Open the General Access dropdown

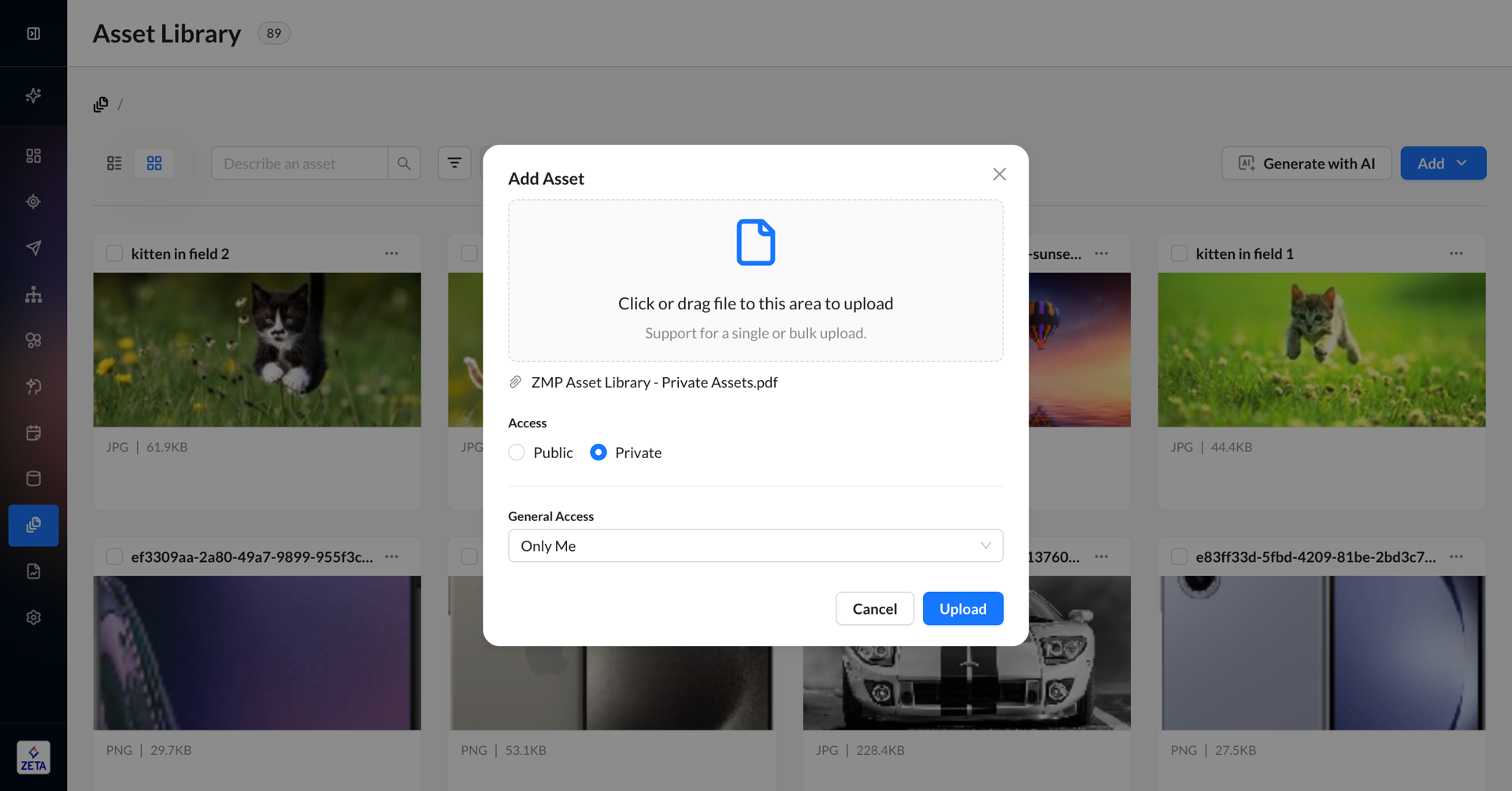(x=755, y=545)
